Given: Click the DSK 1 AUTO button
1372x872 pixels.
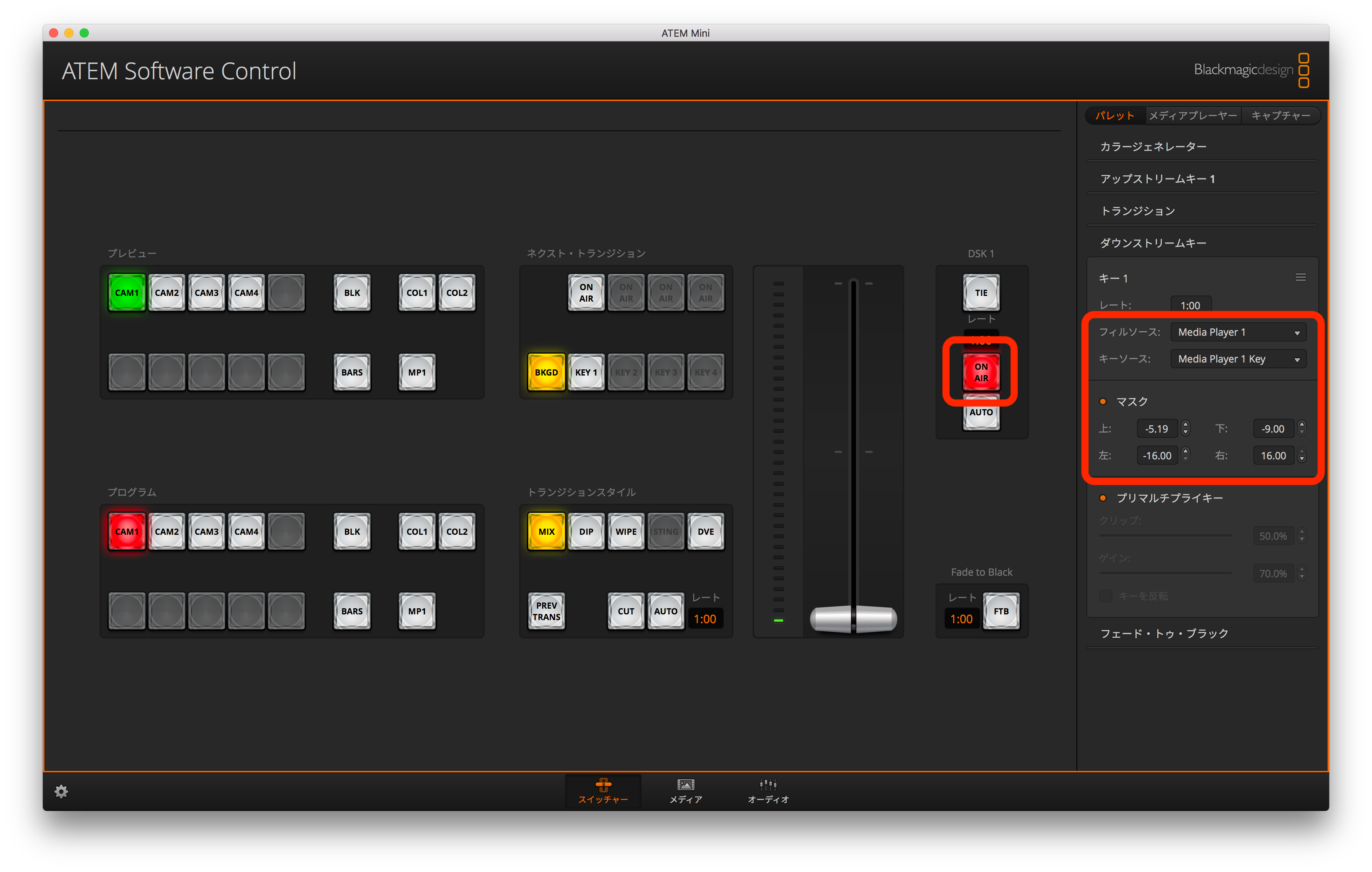Looking at the screenshot, I should tap(980, 413).
